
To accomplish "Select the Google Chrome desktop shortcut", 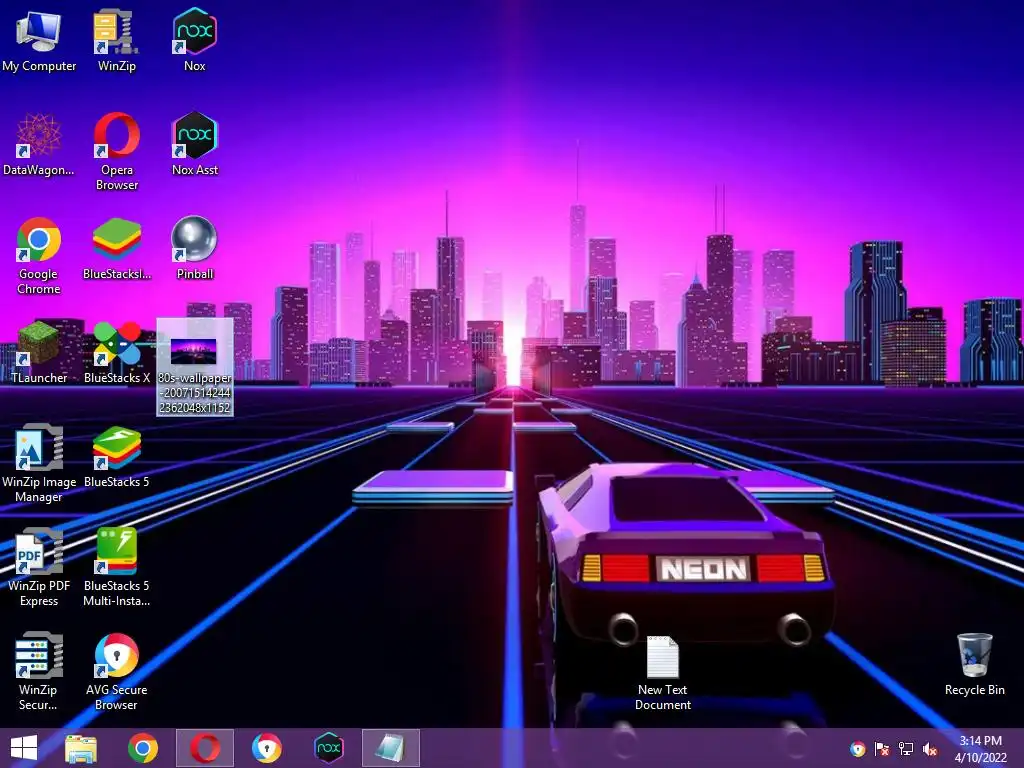I will (39, 256).
